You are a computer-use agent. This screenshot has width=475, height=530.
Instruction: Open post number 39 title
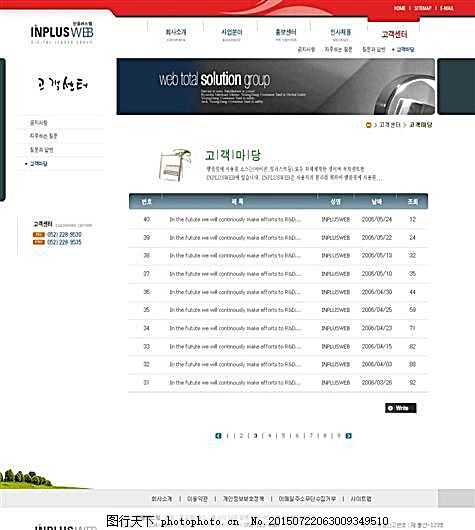(235, 238)
